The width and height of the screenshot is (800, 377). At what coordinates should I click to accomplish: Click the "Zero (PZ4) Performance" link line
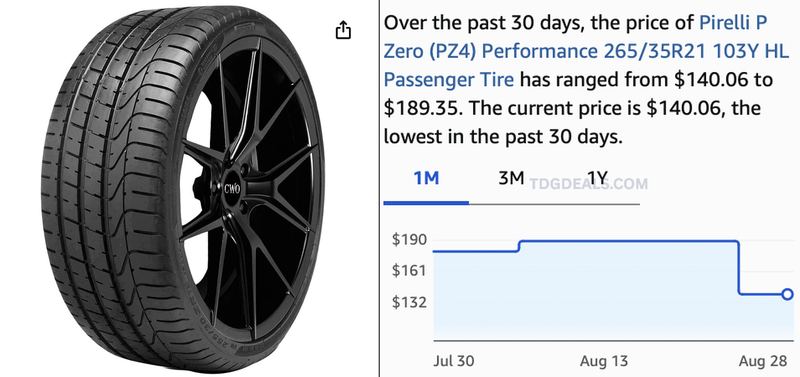tap(492, 52)
